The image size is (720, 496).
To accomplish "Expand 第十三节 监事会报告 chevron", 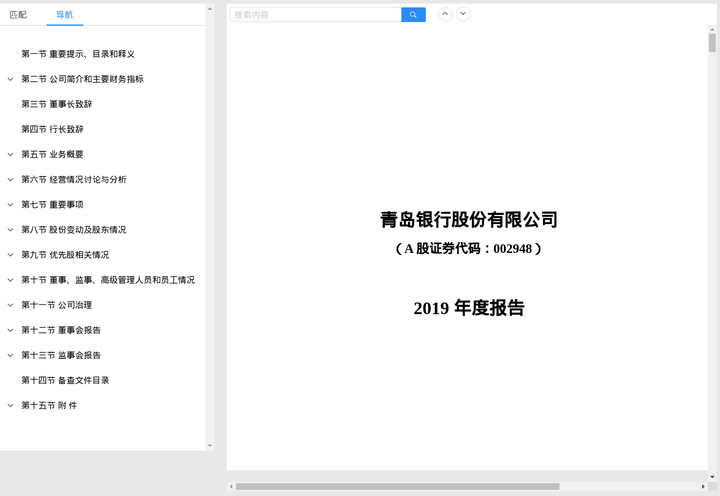I will [x=10, y=355].
